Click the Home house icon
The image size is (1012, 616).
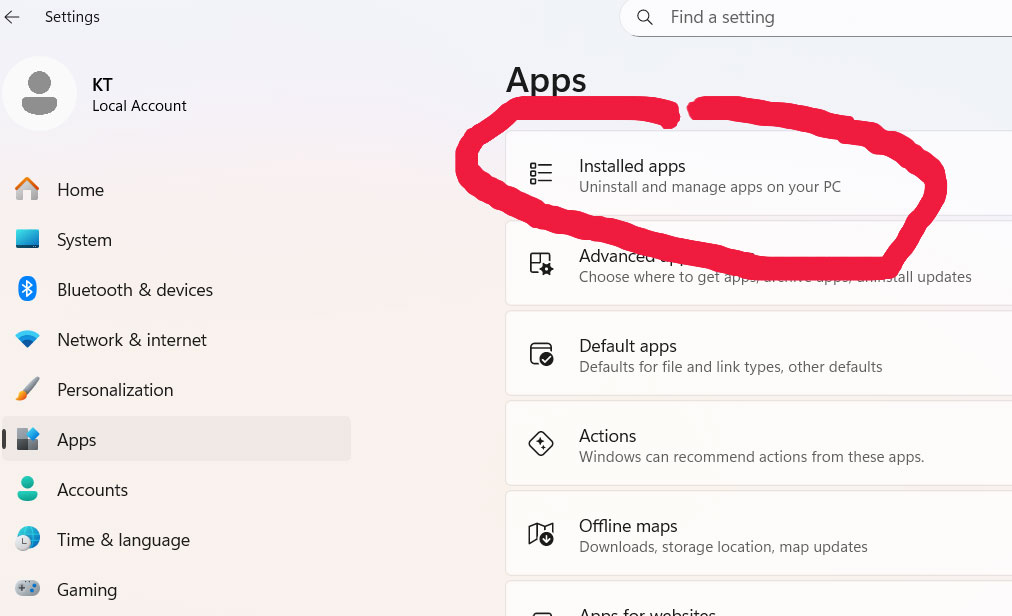point(27,189)
